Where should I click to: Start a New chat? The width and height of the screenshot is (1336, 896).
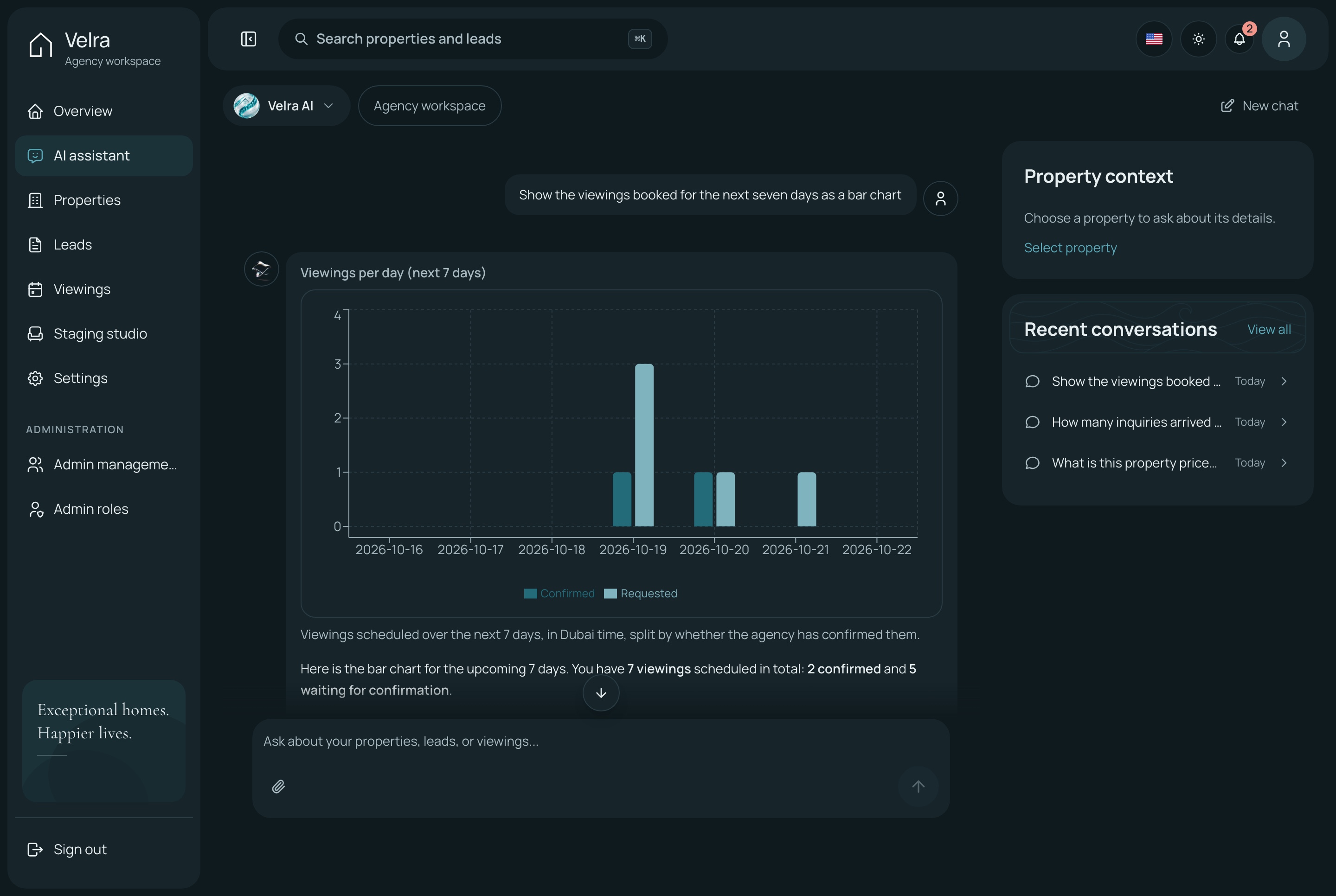[1259, 106]
